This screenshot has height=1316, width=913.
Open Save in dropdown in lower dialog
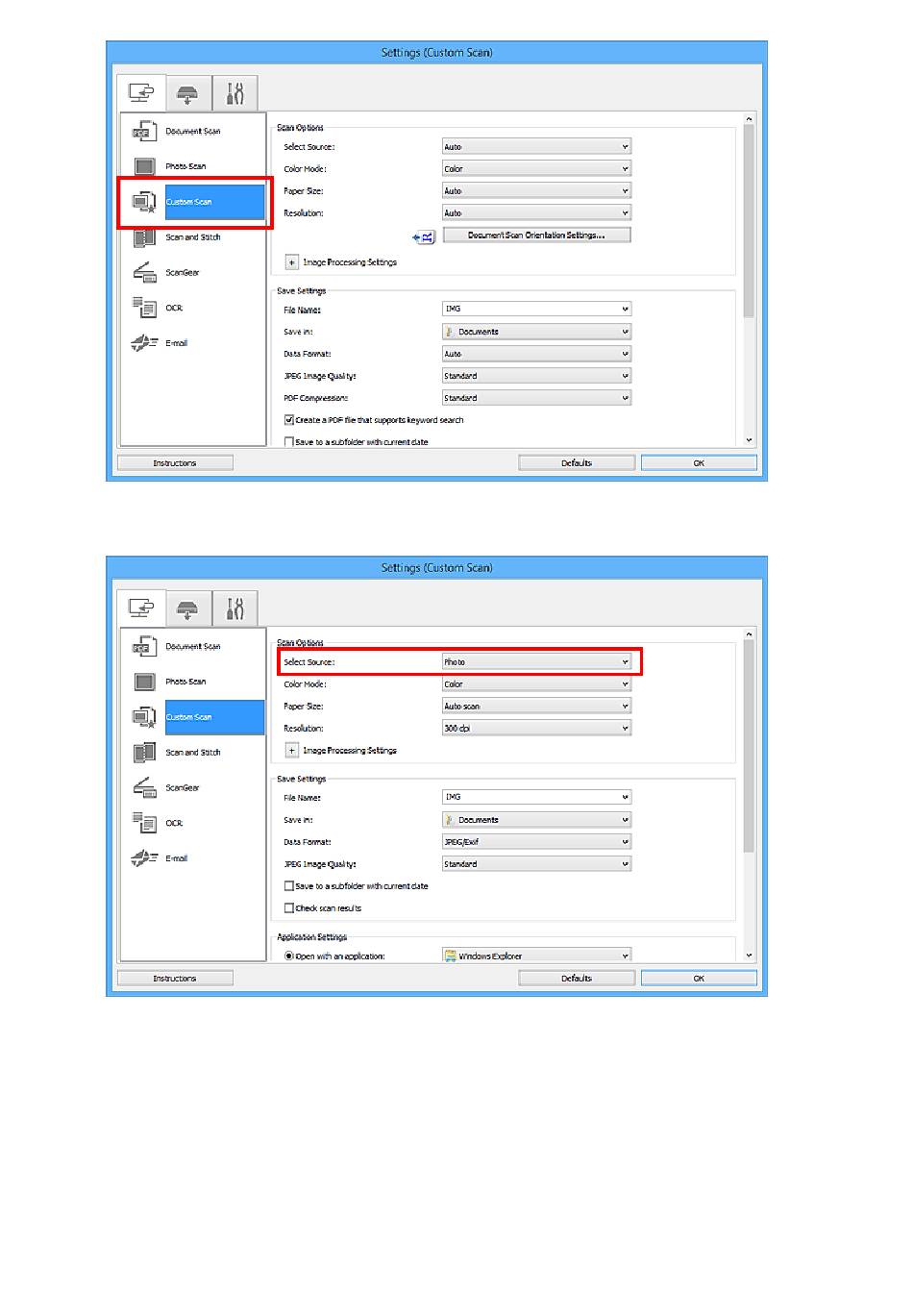click(x=536, y=820)
